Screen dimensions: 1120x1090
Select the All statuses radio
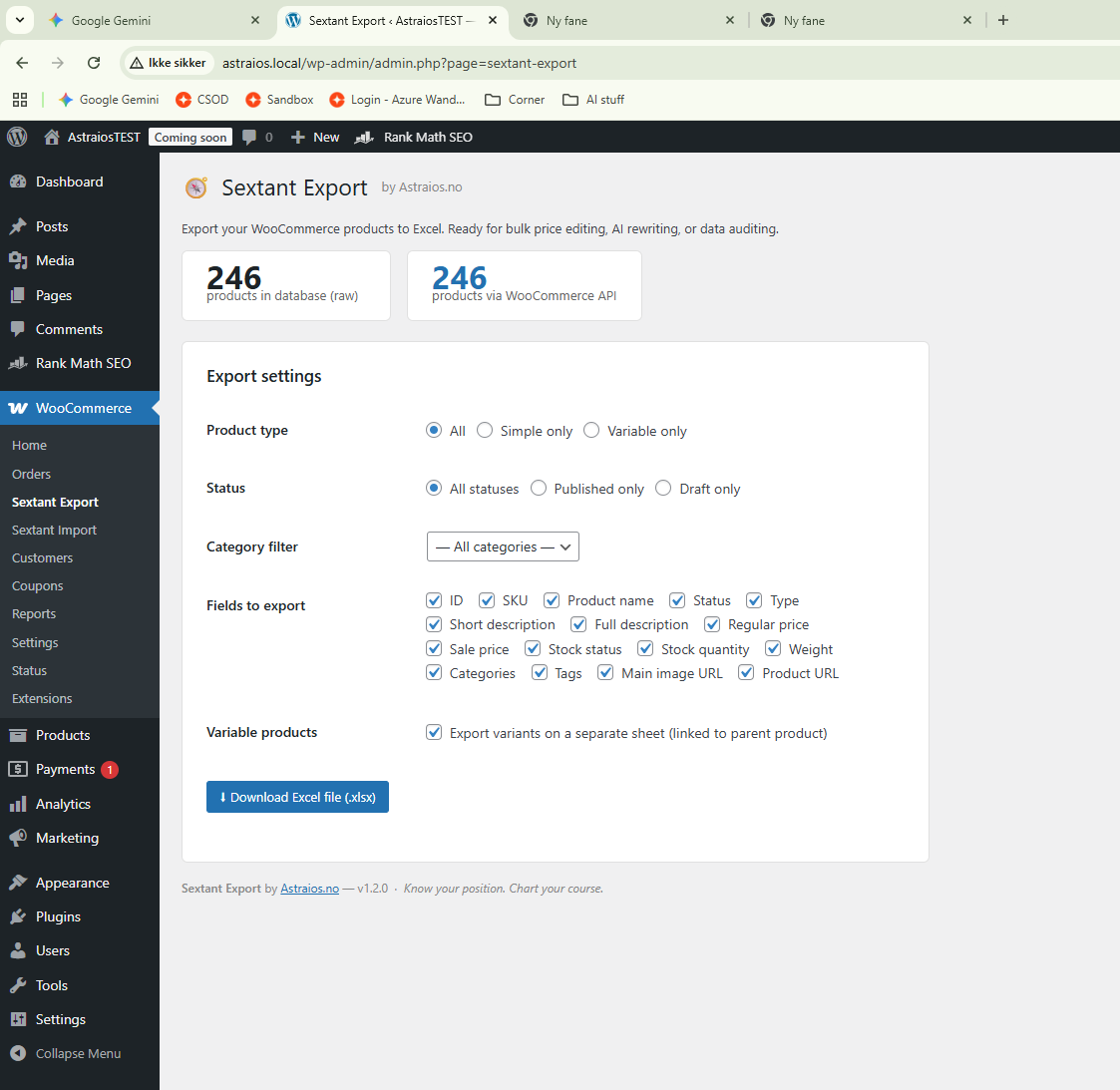pyautogui.click(x=434, y=488)
